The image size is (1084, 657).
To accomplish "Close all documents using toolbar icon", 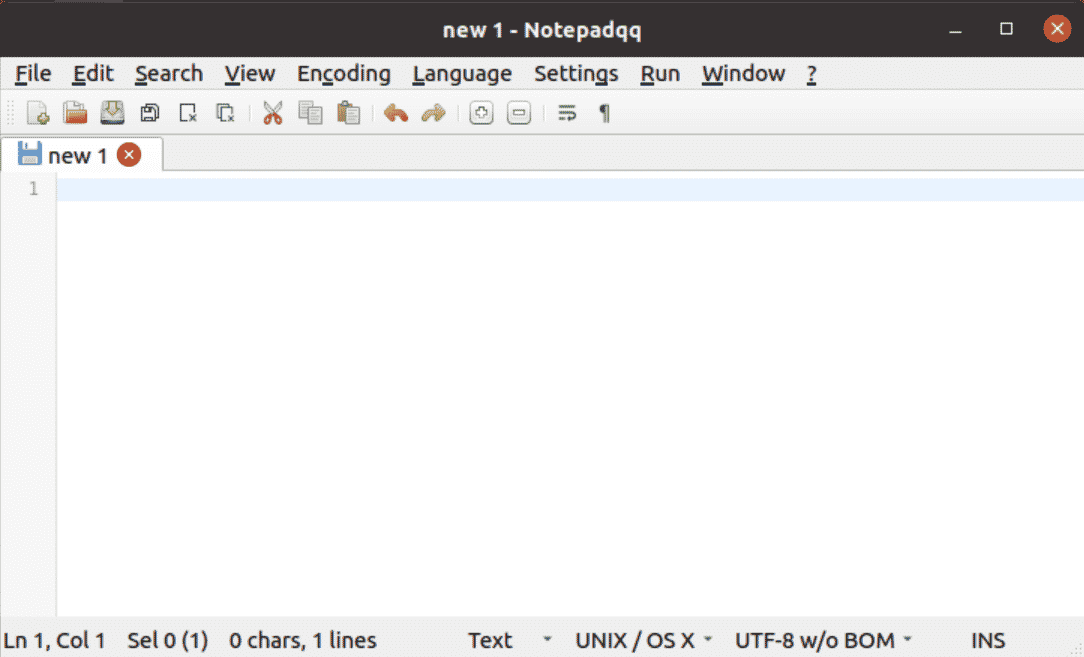I will pos(225,113).
